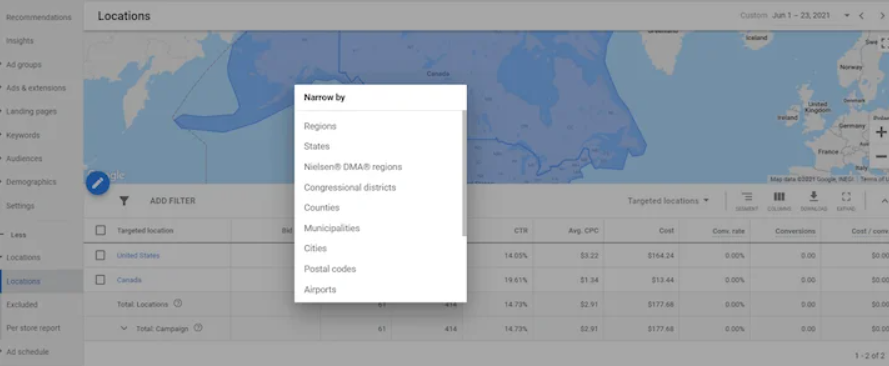Click the filter funnel icon
This screenshot has height=366, width=889.
tap(124, 201)
